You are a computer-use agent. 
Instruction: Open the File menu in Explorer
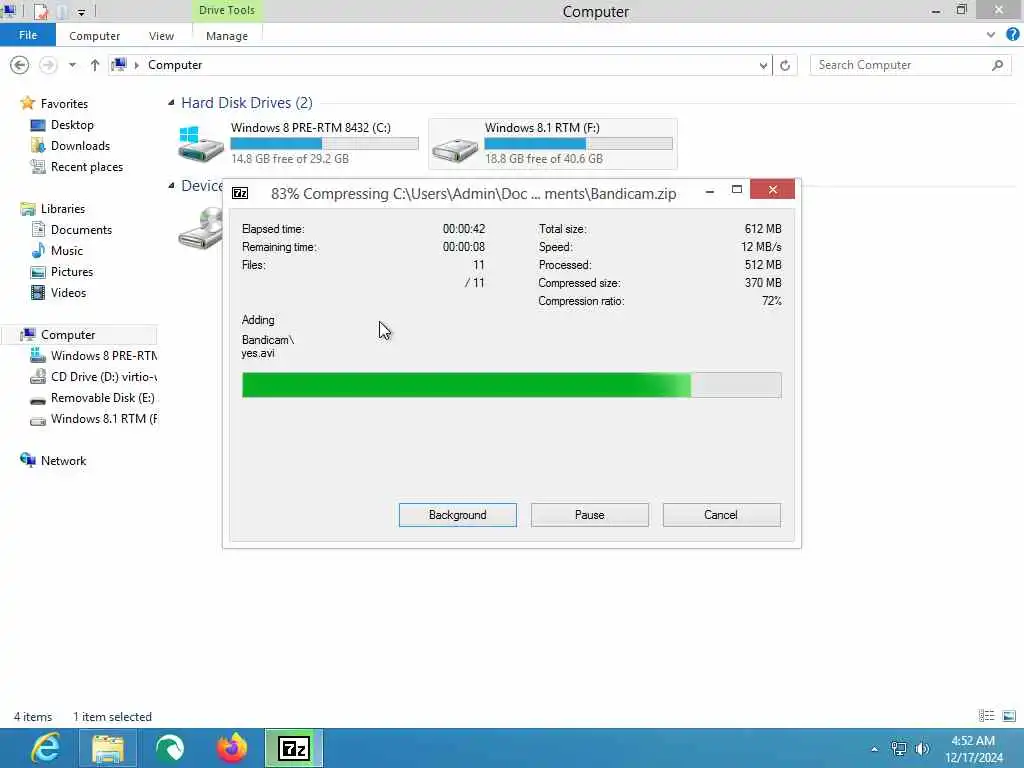tap(27, 35)
